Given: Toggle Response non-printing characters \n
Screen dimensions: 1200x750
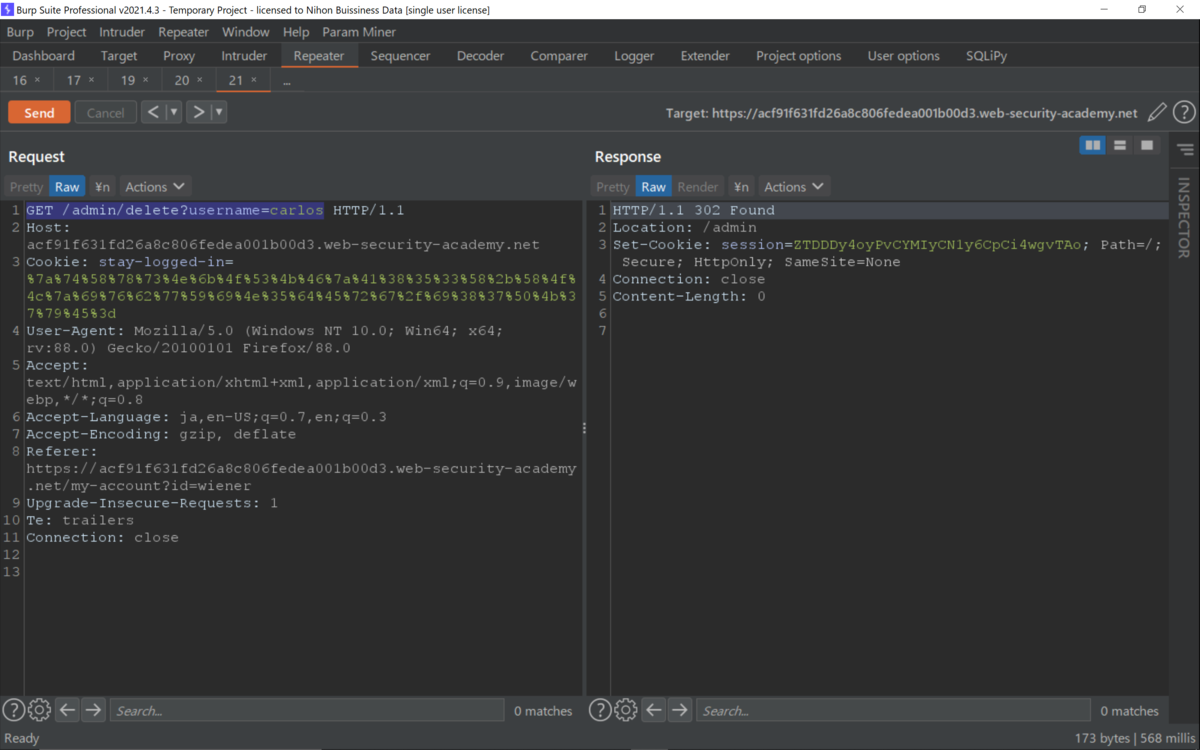Looking at the screenshot, I should (x=741, y=187).
